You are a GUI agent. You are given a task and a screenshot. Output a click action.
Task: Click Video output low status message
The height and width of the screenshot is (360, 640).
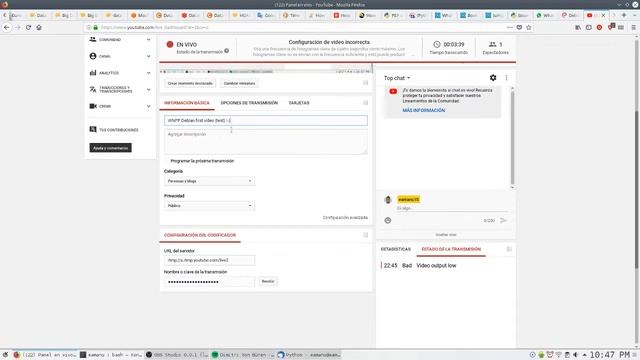(436, 265)
